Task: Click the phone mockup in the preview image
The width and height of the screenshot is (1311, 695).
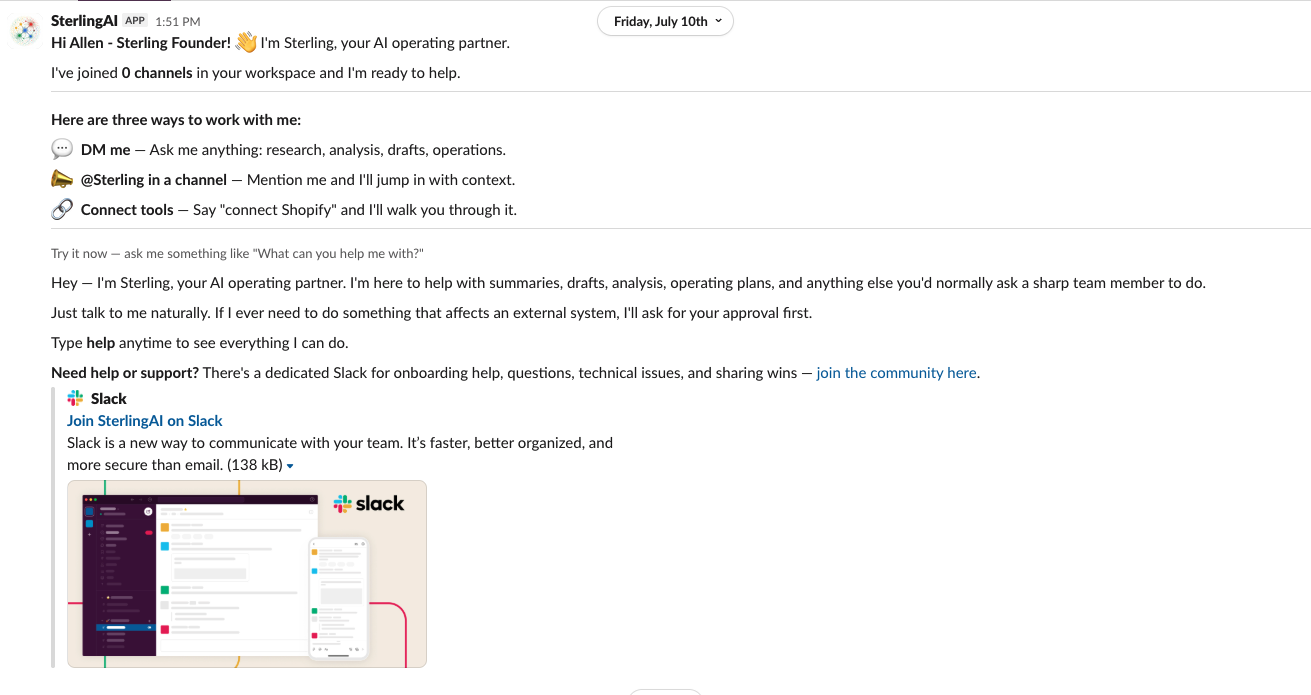Action: 339,599
